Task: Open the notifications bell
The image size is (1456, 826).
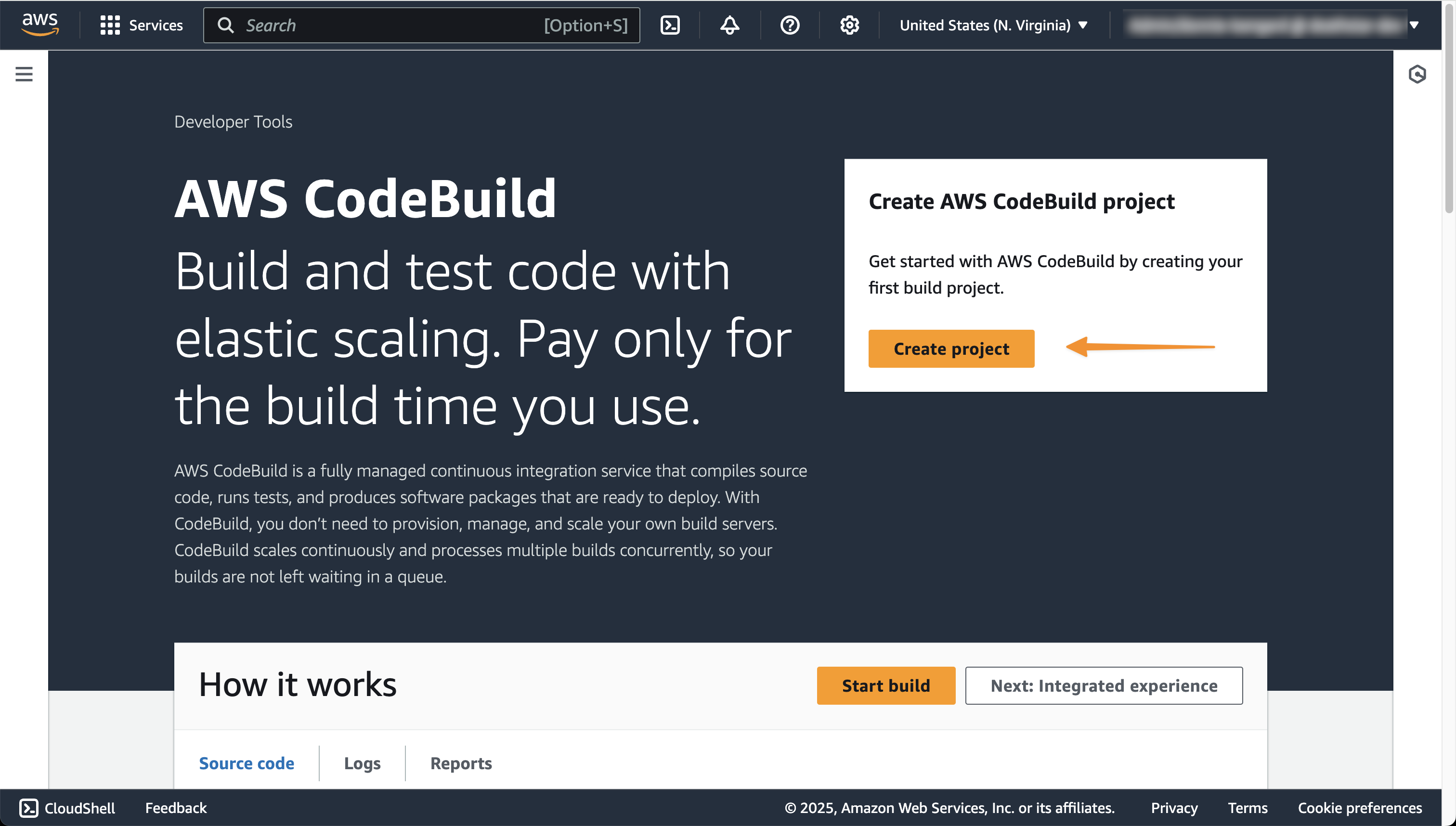Action: [x=730, y=25]
